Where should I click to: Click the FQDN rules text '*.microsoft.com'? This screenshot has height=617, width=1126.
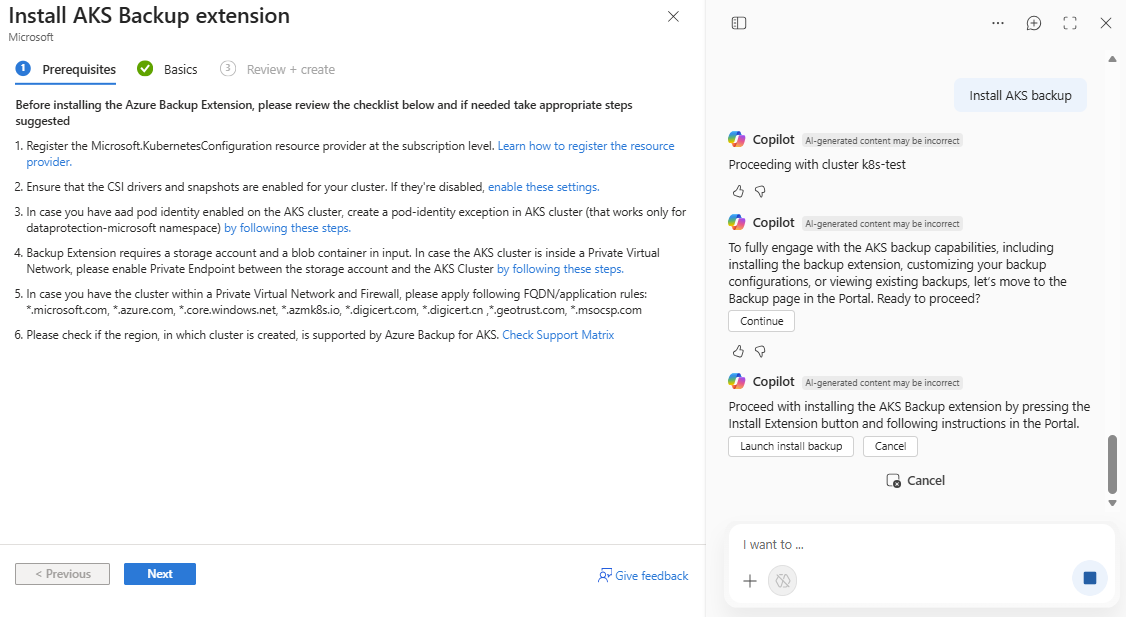[x=68, y=310]
